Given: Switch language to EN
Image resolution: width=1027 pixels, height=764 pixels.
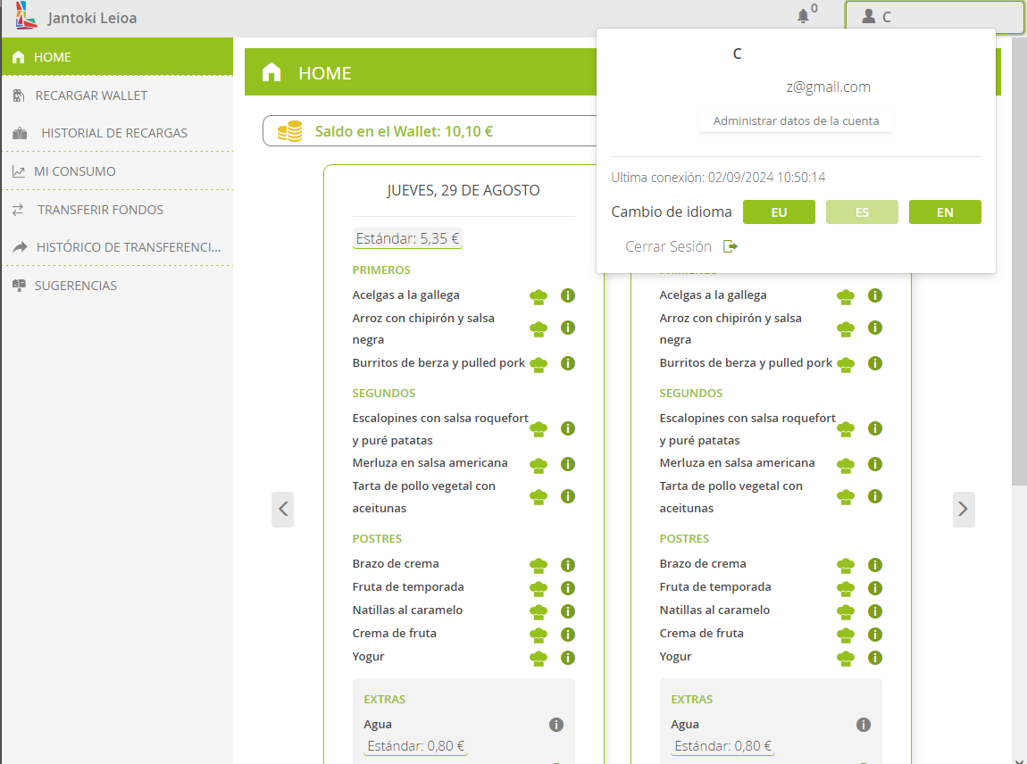Looking at the screenshot, I should (x=945, y=212).
